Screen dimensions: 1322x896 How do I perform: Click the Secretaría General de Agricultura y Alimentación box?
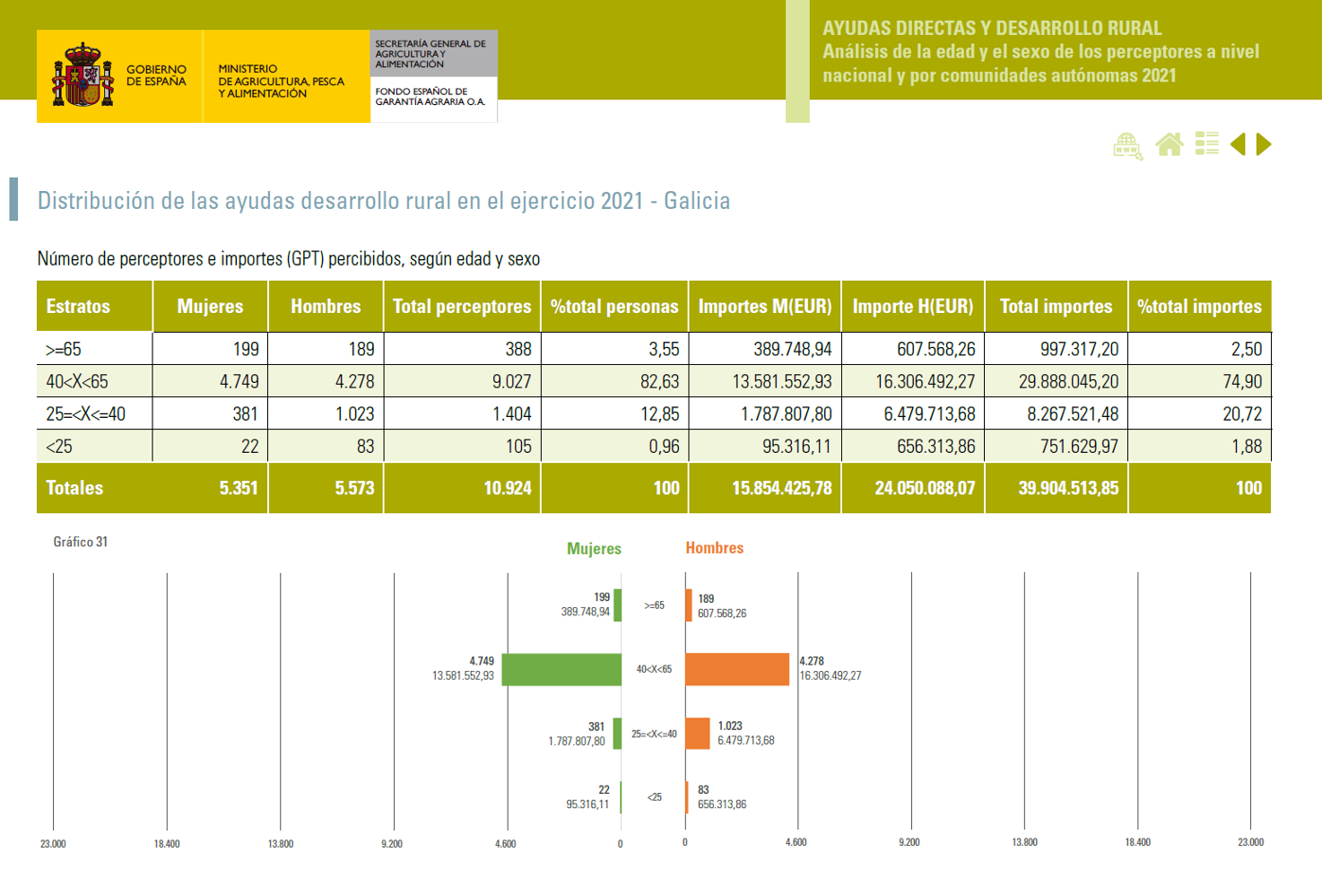point(434,54)
